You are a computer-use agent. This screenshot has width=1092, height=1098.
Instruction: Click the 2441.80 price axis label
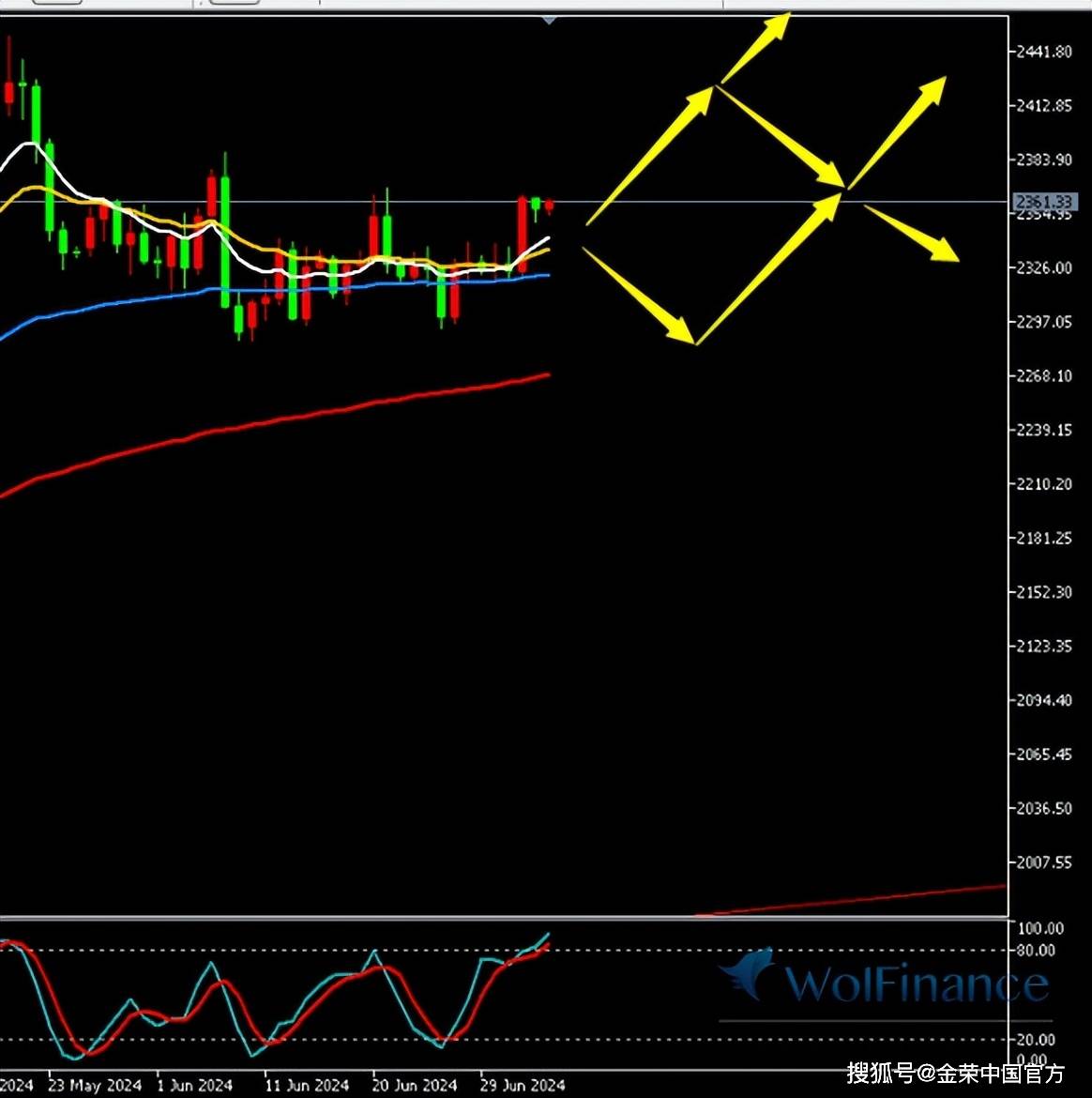point(1043,52)
